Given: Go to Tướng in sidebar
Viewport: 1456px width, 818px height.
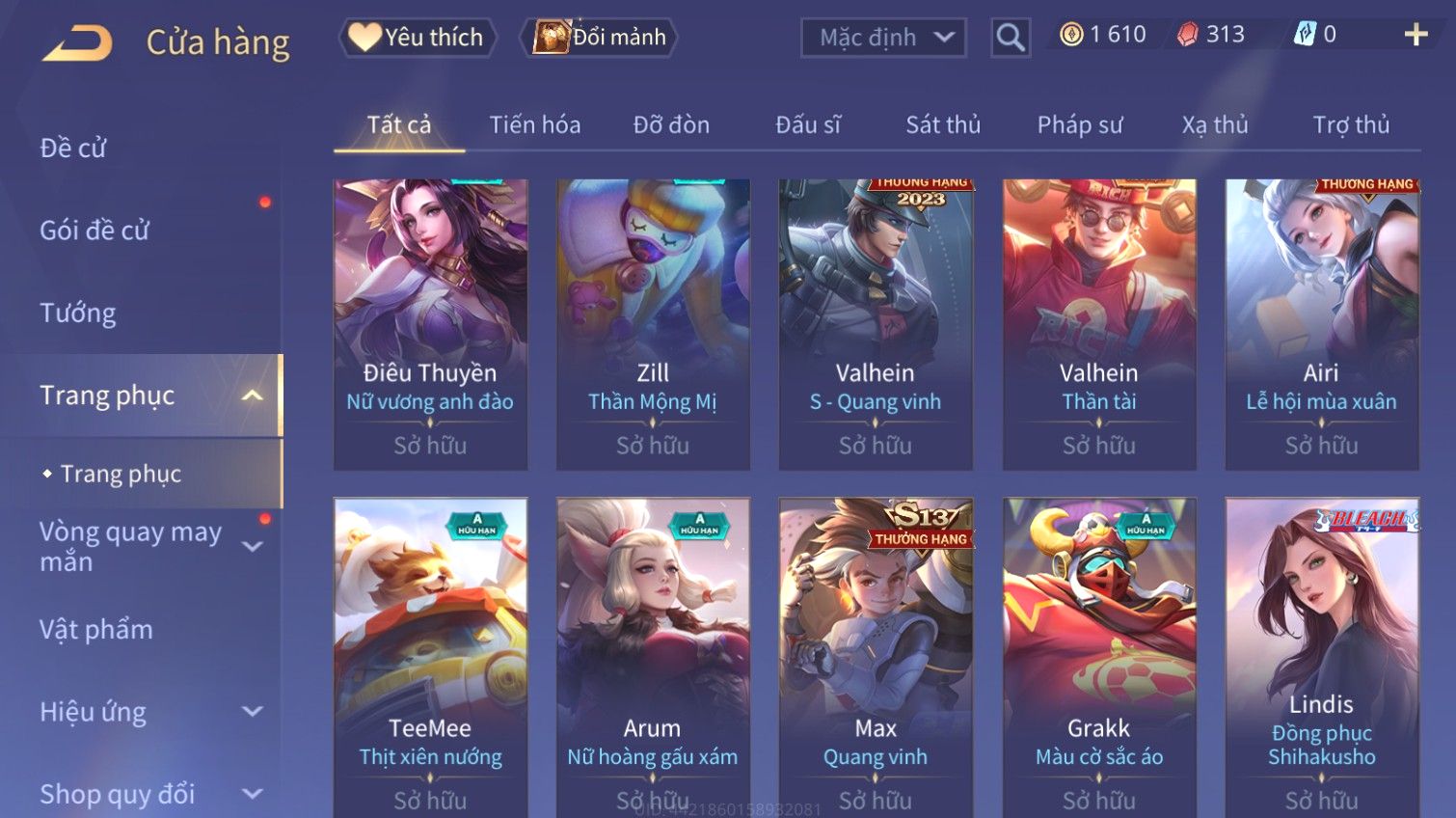Looking at the screenshot, I should coord(78,314).
